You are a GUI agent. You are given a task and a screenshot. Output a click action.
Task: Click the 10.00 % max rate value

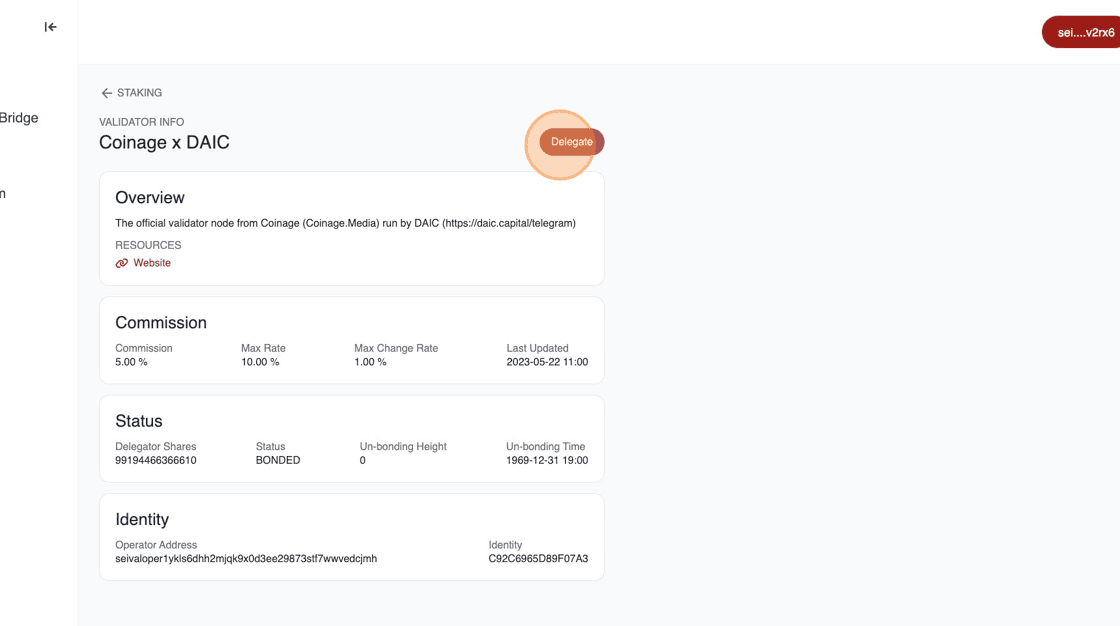(x=260, y=362)
